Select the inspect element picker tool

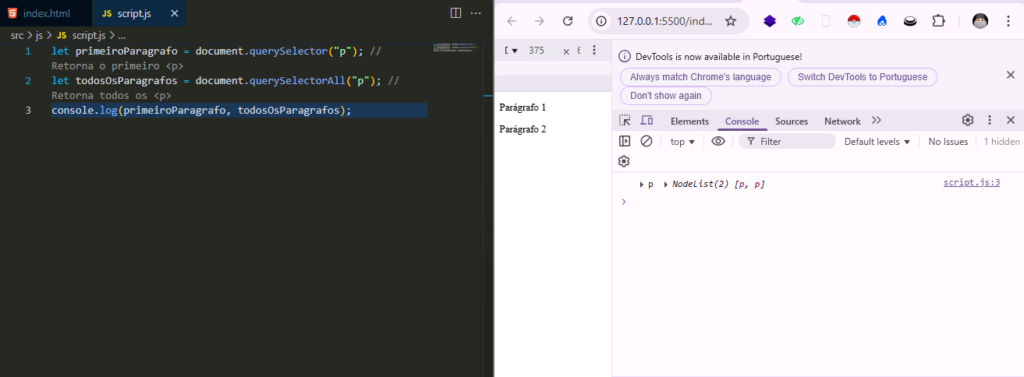click(x=625, y=120)
